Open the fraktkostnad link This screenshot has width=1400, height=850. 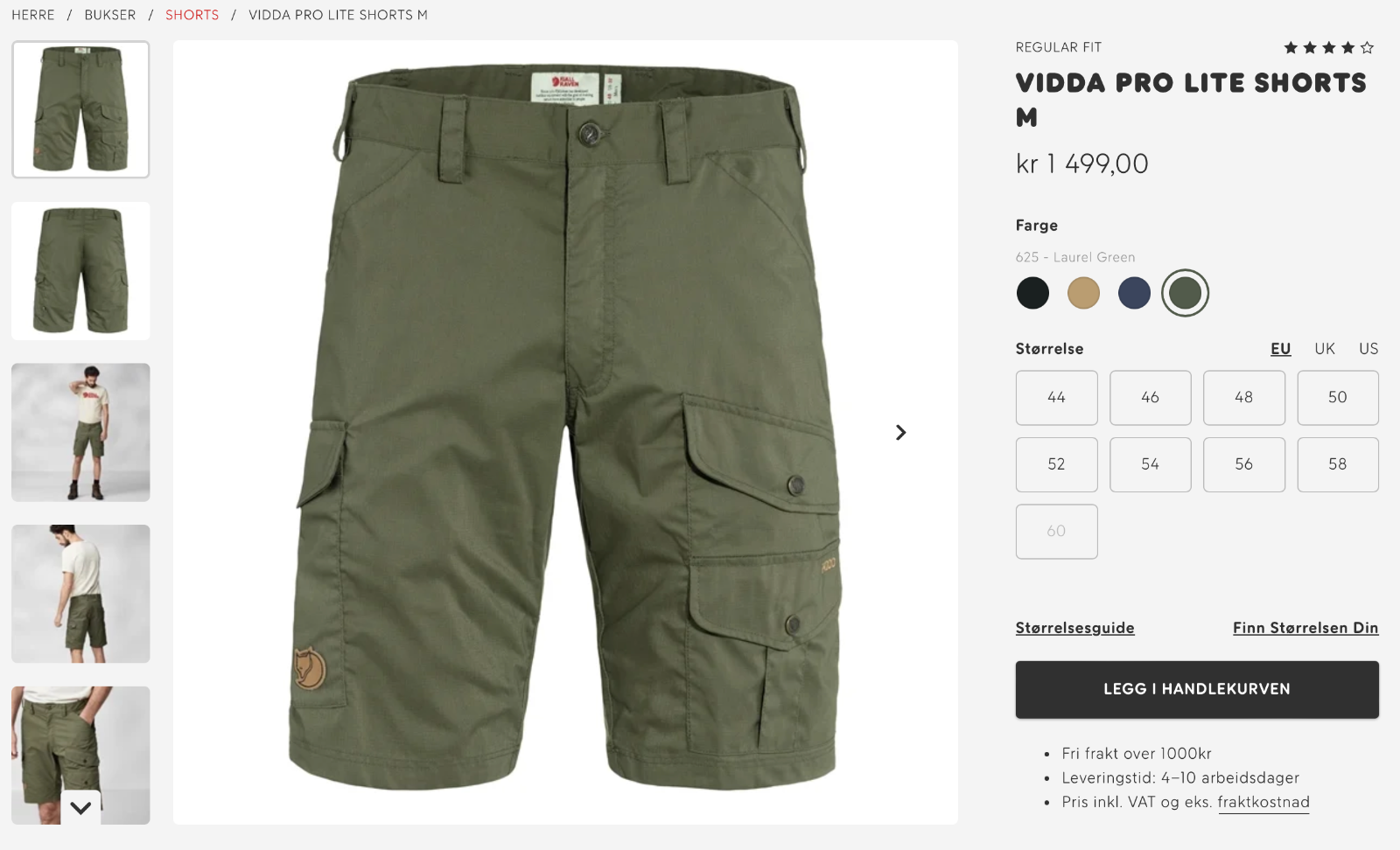[x=1263, y=803]
